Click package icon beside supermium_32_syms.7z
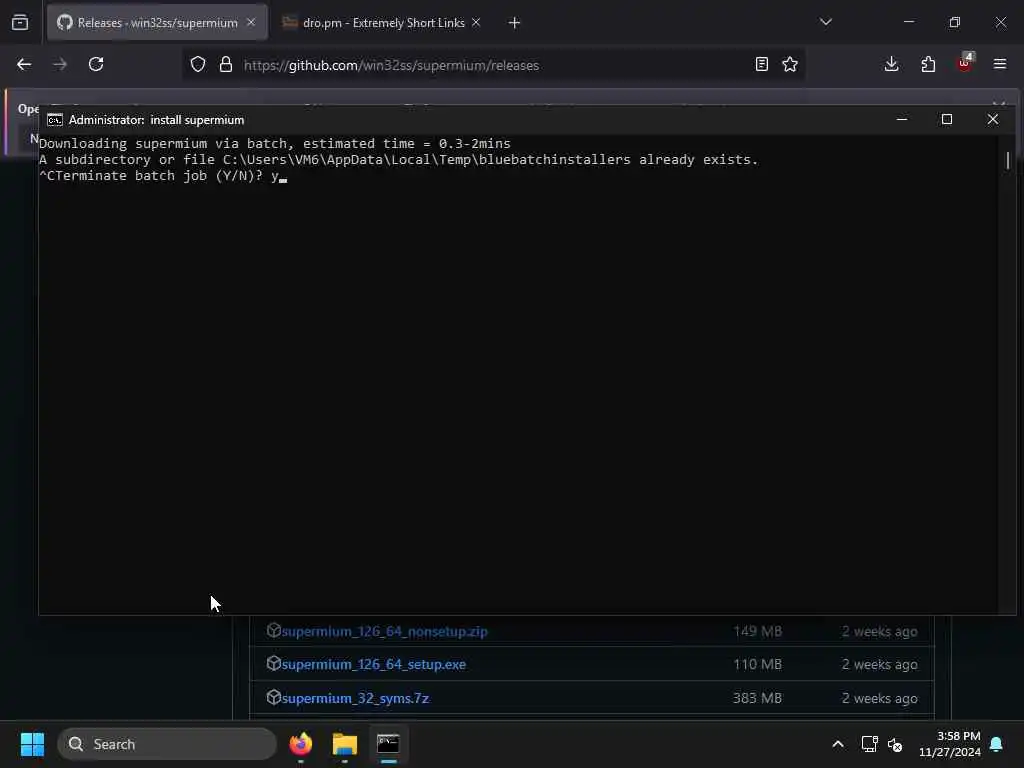Viewport: 1024px width, 768px height. [274, 697]
